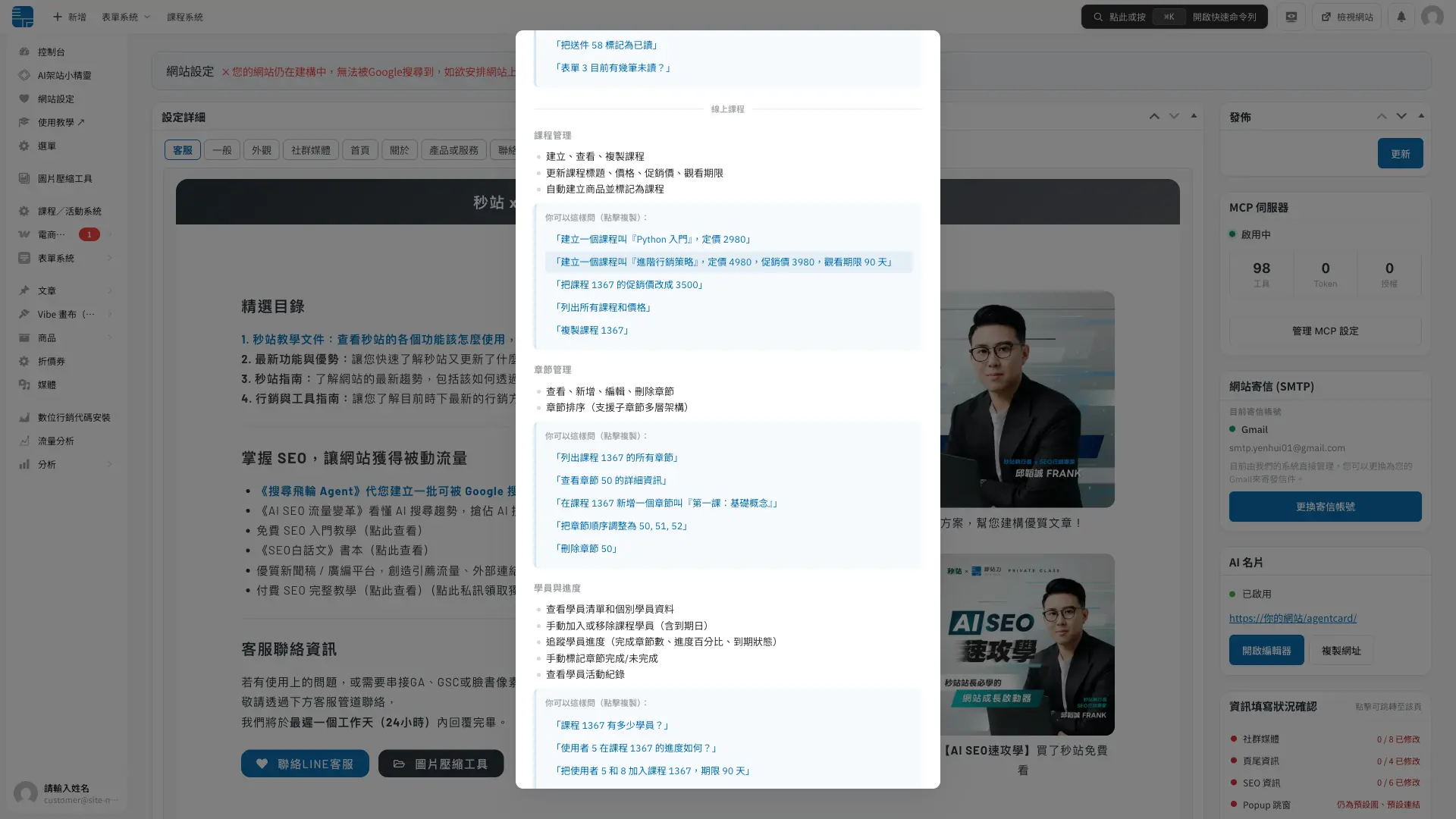Switch to the 產品或服務 tab
The image size is (1456, 819).
[453, 149]
